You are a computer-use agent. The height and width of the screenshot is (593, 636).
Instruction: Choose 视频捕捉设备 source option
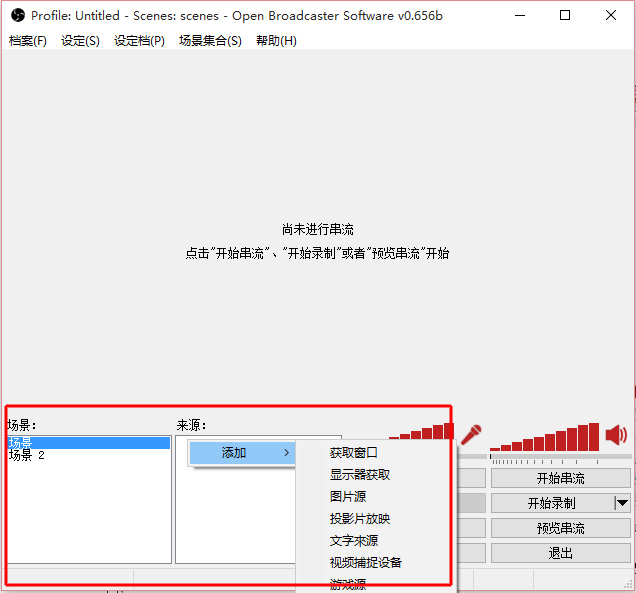pos(366,562)
